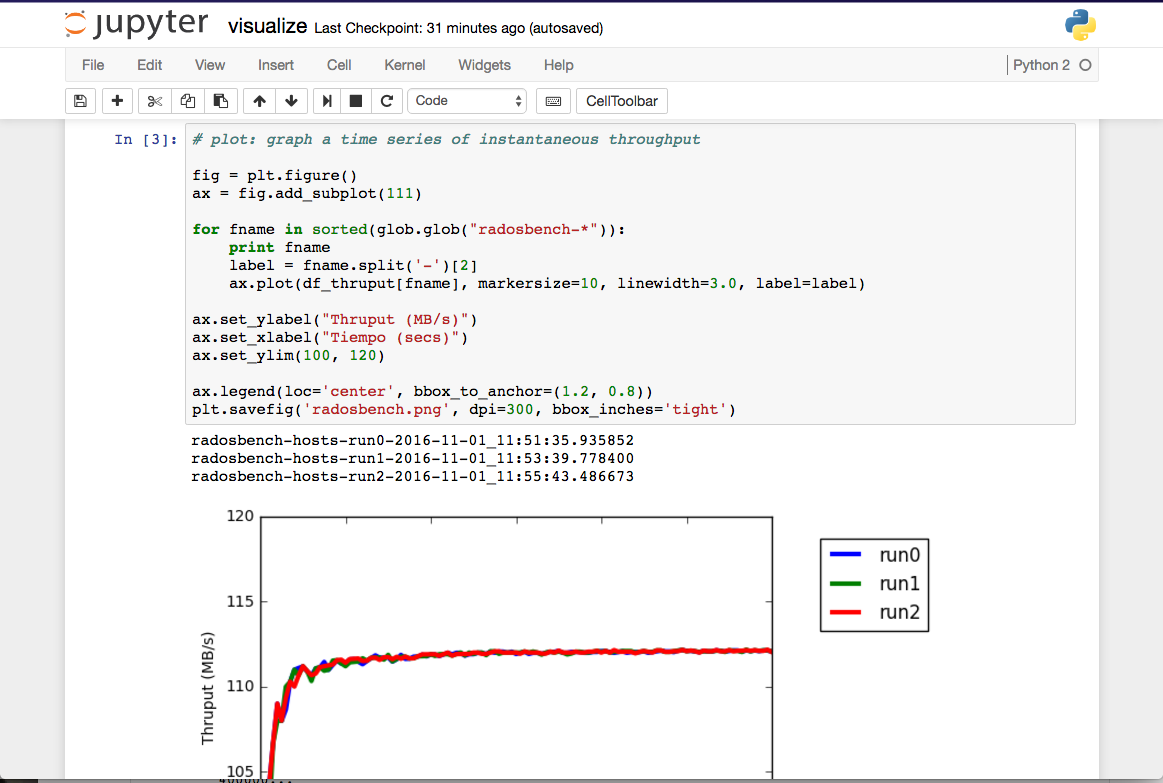Viewport: 1163px width, 783px height.
Task: Click code line starting 'for fname in sorted'
Action: pos(409,229)
